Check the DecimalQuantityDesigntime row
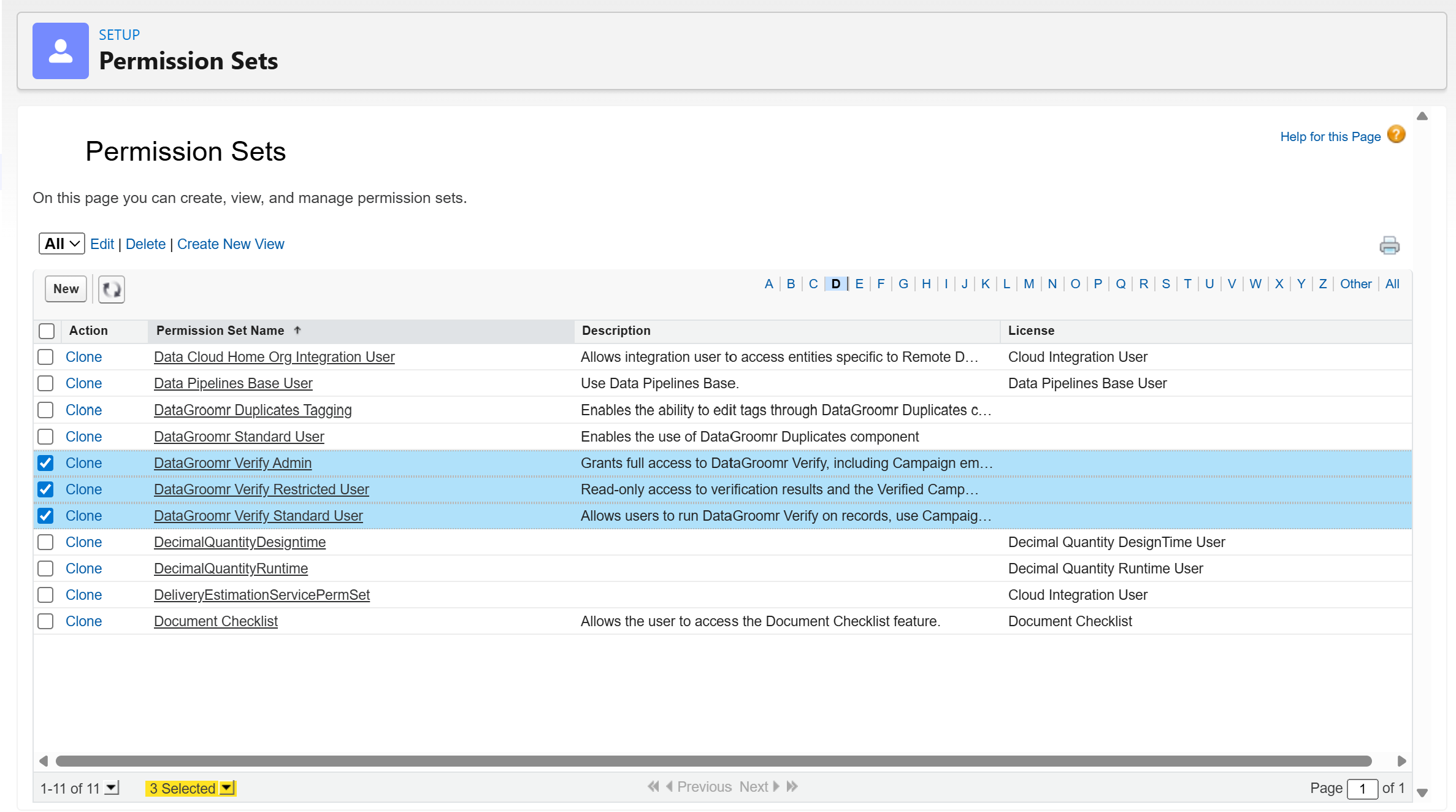1456x812 pixels. pos(45,542)
